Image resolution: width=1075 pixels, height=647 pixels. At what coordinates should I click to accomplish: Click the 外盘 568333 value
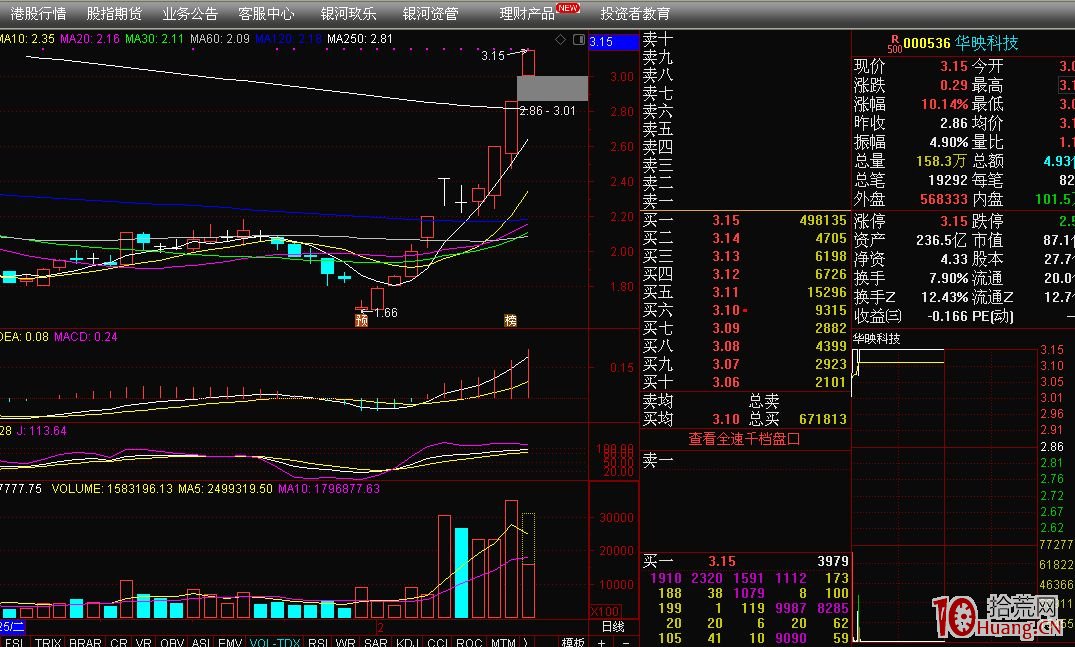click(x=943, y=199)
